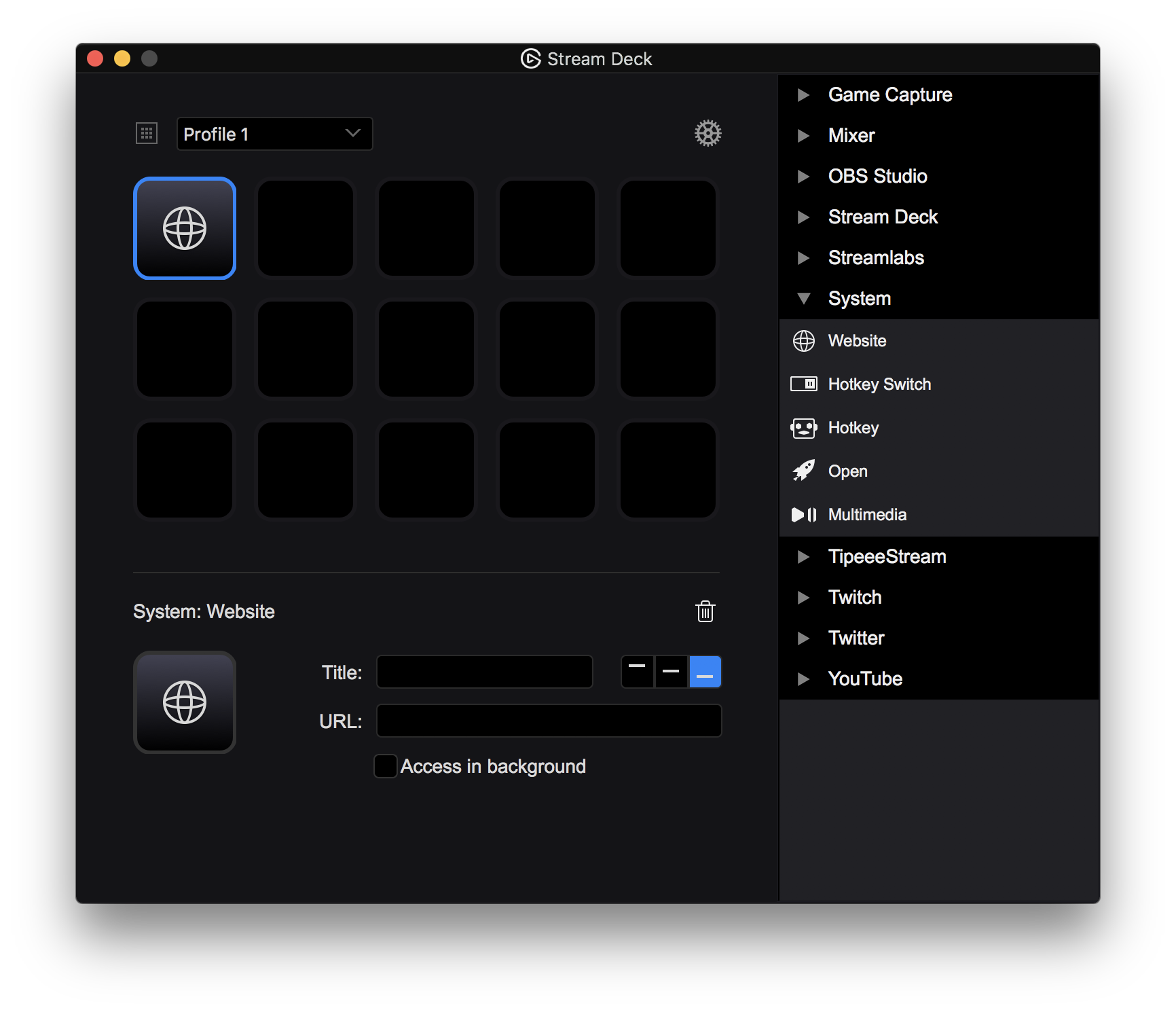Select the Multimedia play/pause action

point(804,515)
